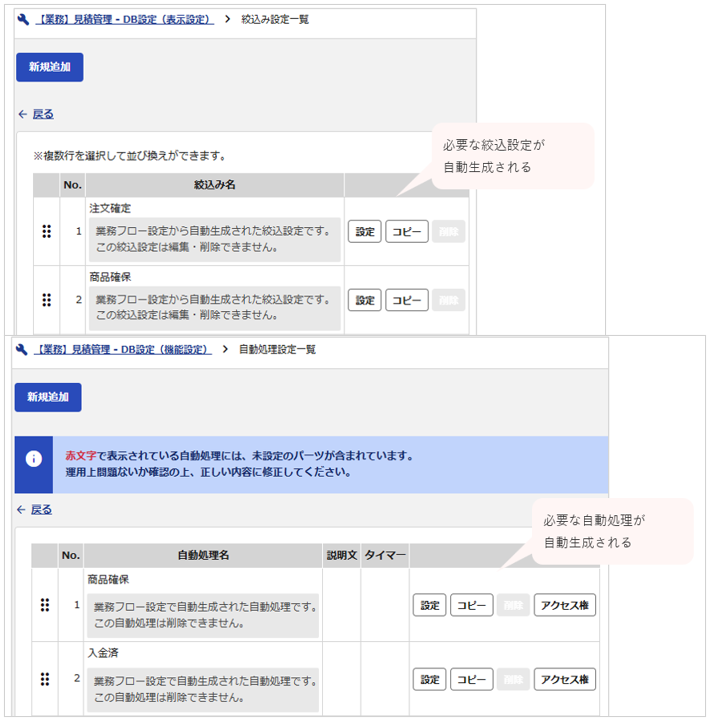Click コピー for 注文確定 filter
Image resolution: width=712 pixels, height=721 pixels.
[407, 231]
